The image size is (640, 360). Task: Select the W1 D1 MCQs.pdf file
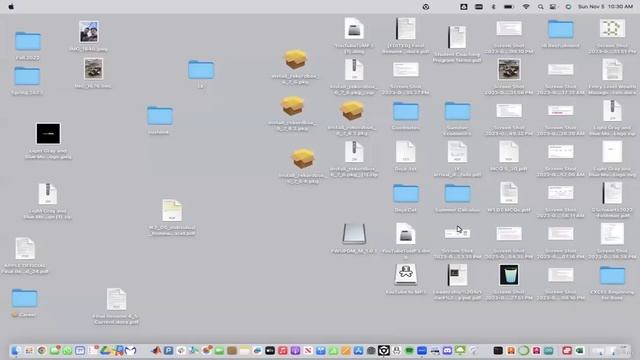(x=509, y=193)
